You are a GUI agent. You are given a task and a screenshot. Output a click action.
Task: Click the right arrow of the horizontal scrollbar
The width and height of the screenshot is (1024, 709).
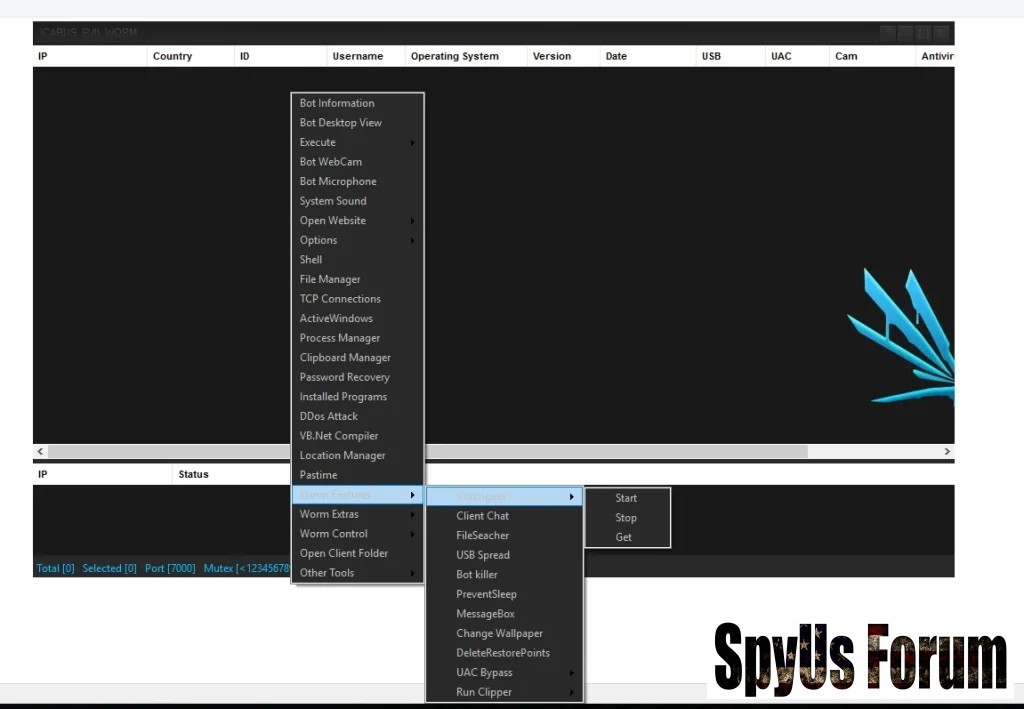(947, 452)
